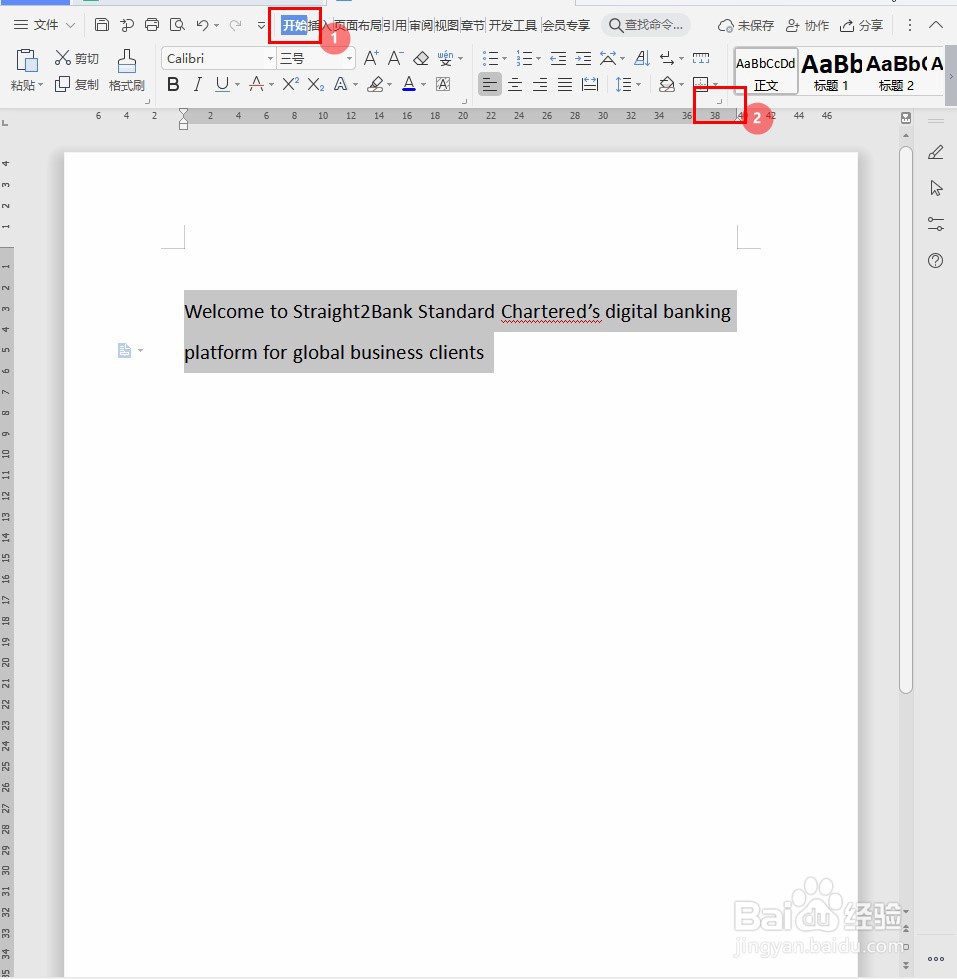The height and width of the screenshot is (979, 957).
Task: Click the Undo arrow icon
Action: [x=202, y=25]
